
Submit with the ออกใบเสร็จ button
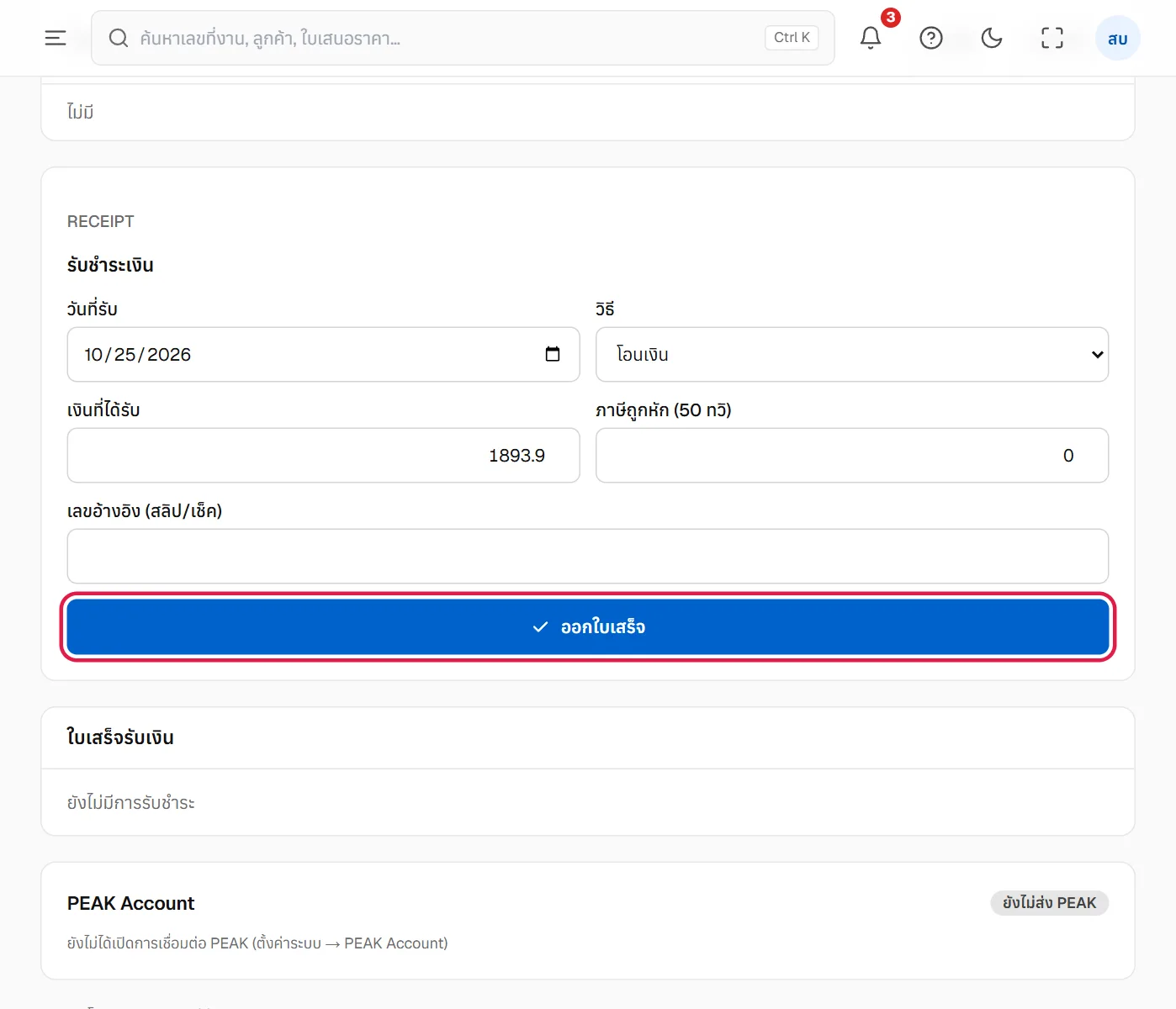pos(588,627)
